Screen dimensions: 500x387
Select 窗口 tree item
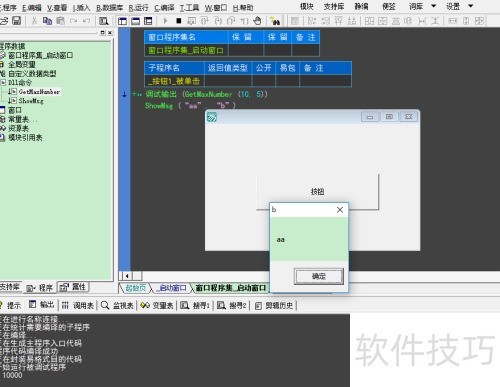(x=15, y=110)
